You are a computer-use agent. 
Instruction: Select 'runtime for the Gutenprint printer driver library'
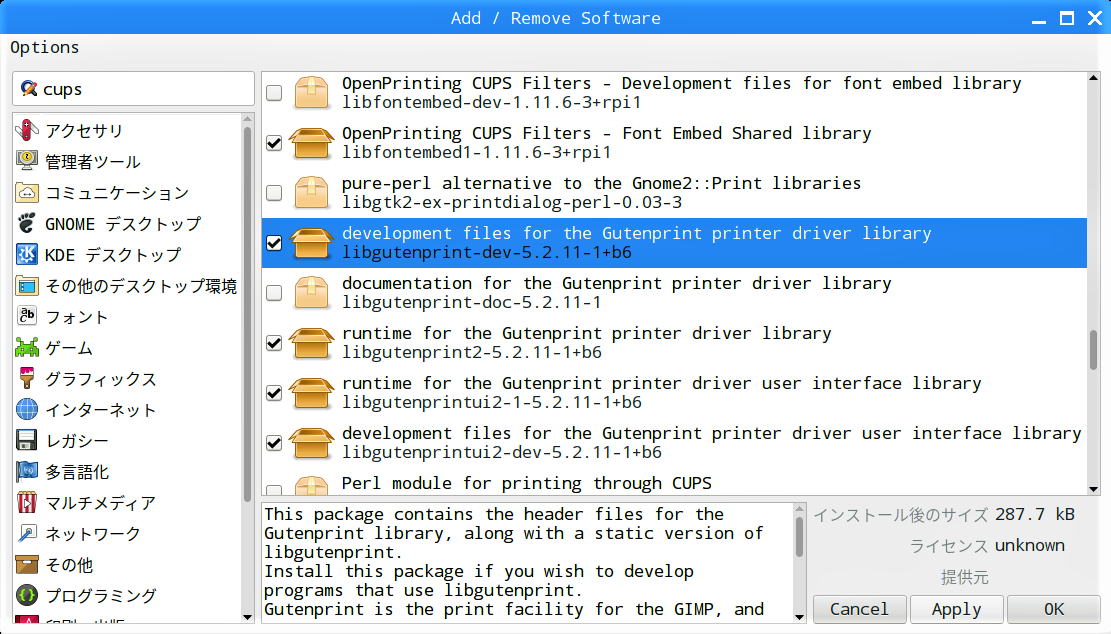pyautogui.click(x=587, y=333)
